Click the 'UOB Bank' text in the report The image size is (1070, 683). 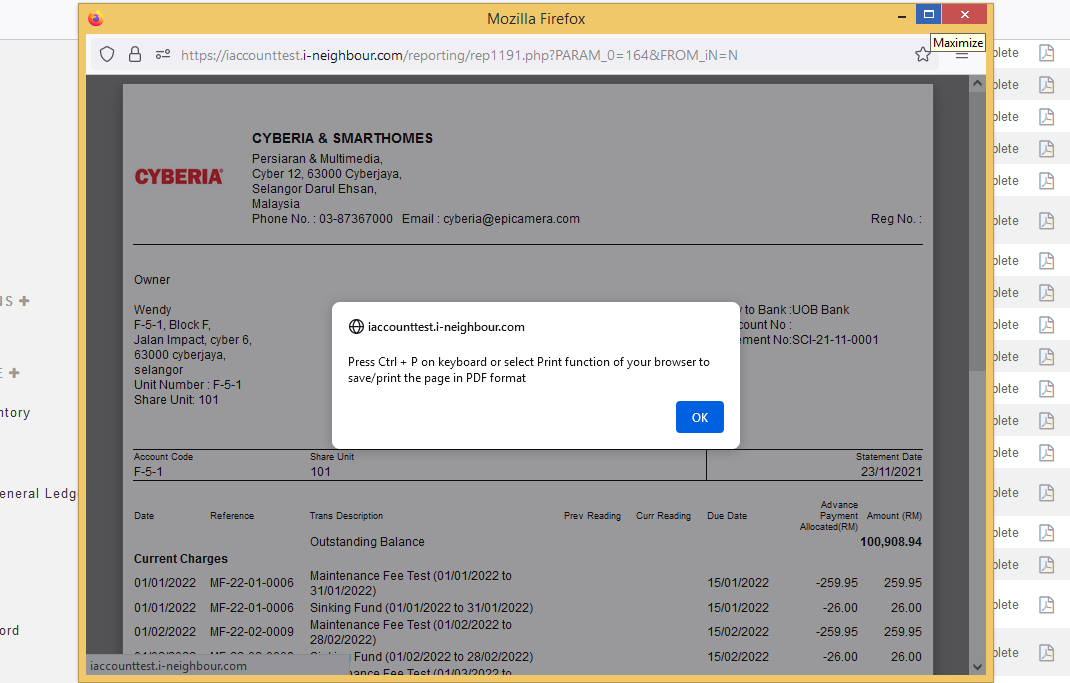(821, 310)
